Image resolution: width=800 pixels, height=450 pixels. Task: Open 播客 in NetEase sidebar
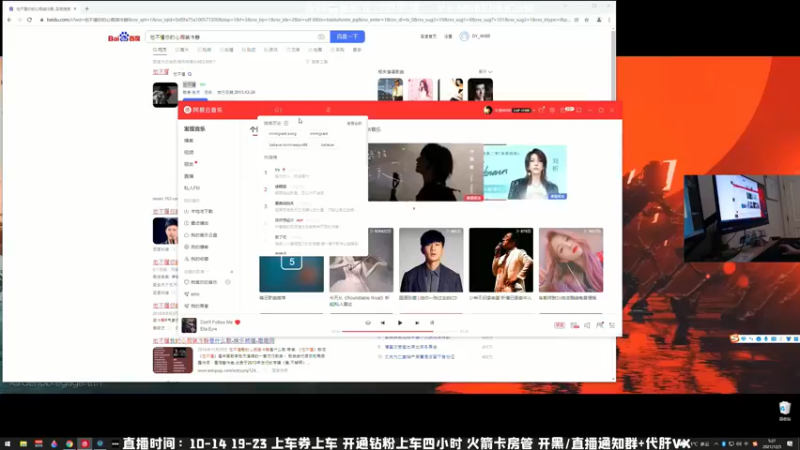pyautogui.click(x=189, y=140)
